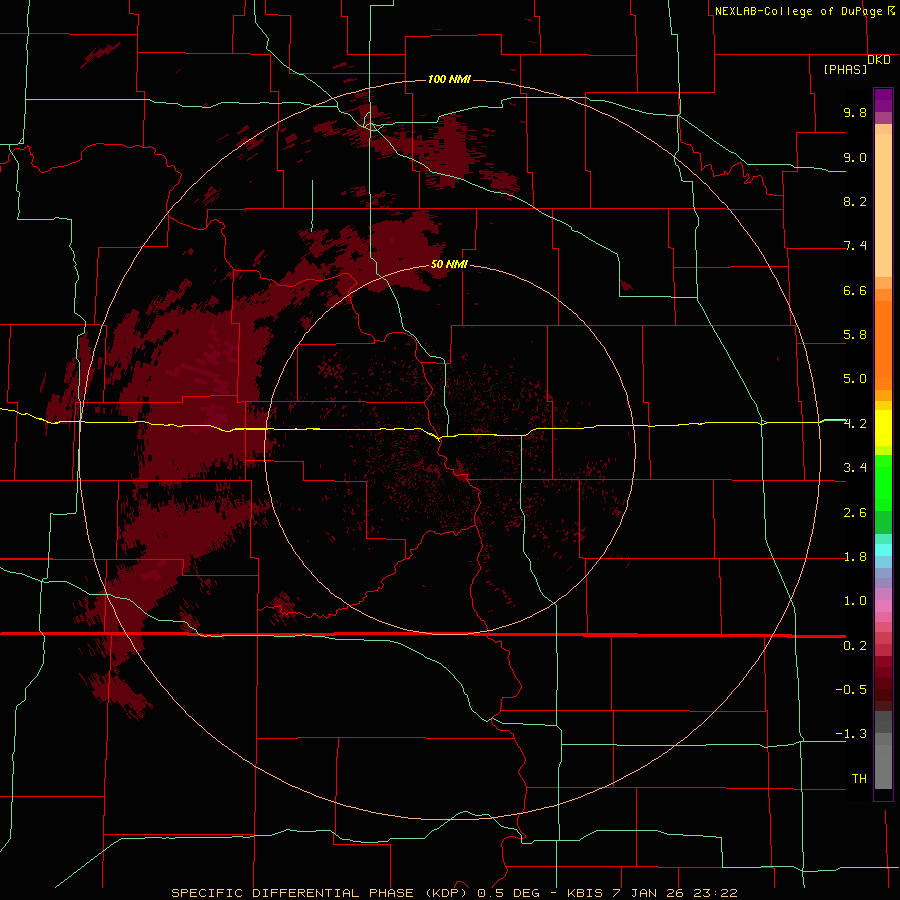Select the 4.2 color scale value

[855, 424]
